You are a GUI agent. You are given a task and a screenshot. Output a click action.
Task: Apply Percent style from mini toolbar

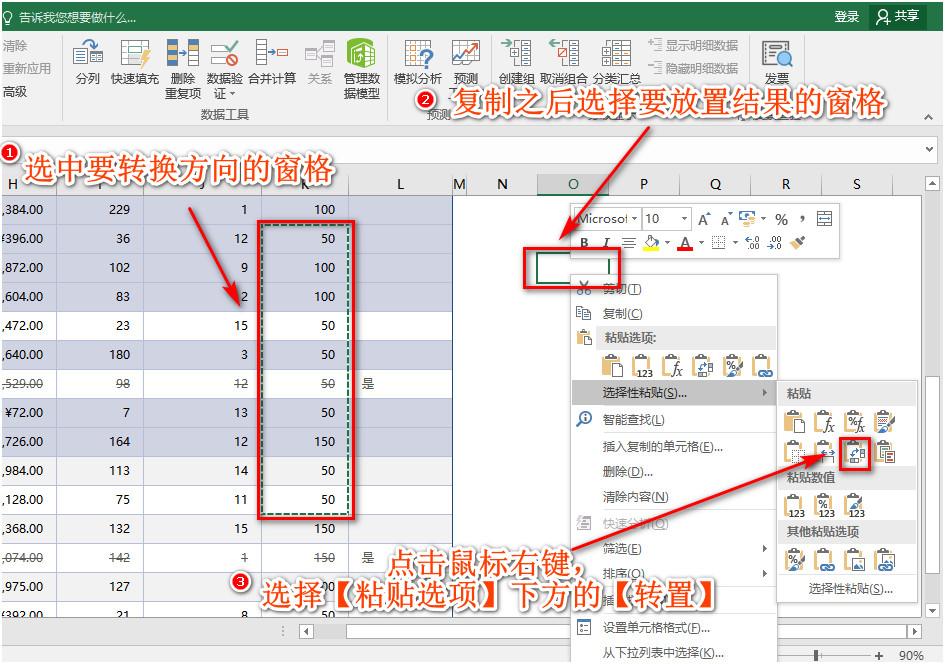(781, 219)
